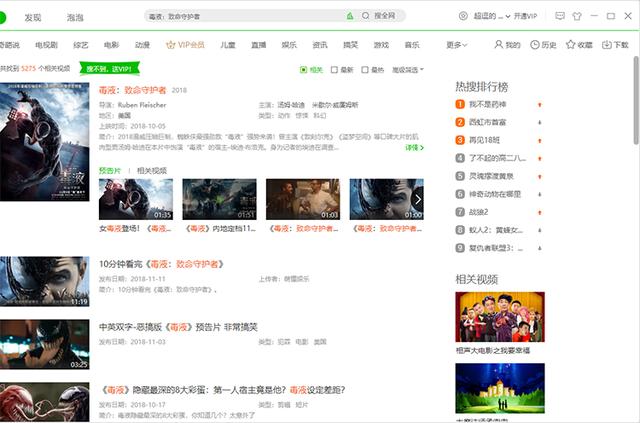This screenshot has height=423, width=640.
Task: Open the 电影 (Movies) category
Action: [111, 45]
